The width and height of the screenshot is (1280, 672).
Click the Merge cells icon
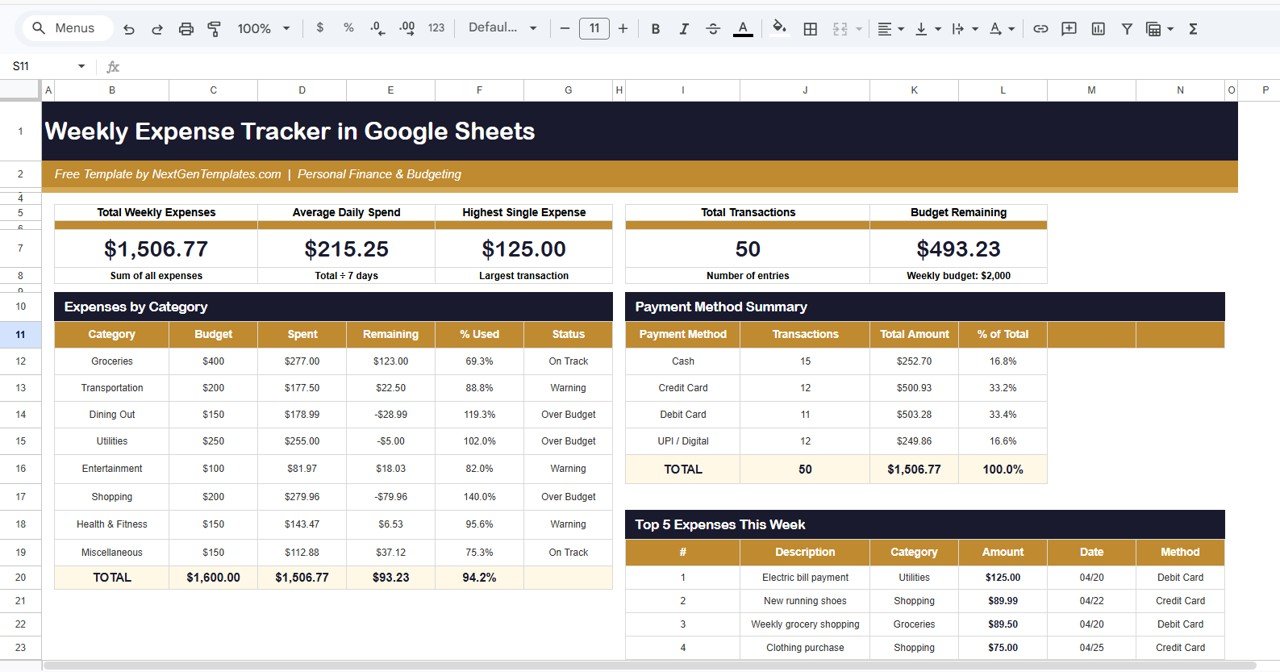coord(840,29)
